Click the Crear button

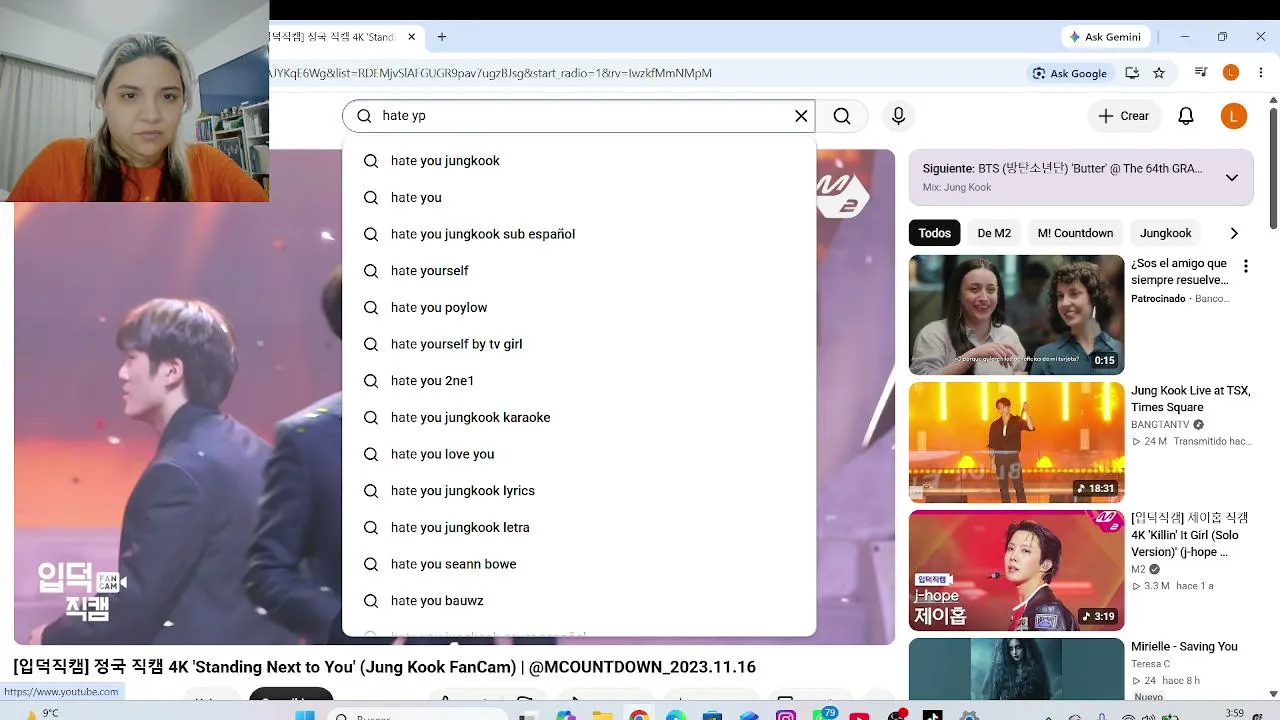pyautogui.click(x=1124, y=116)
